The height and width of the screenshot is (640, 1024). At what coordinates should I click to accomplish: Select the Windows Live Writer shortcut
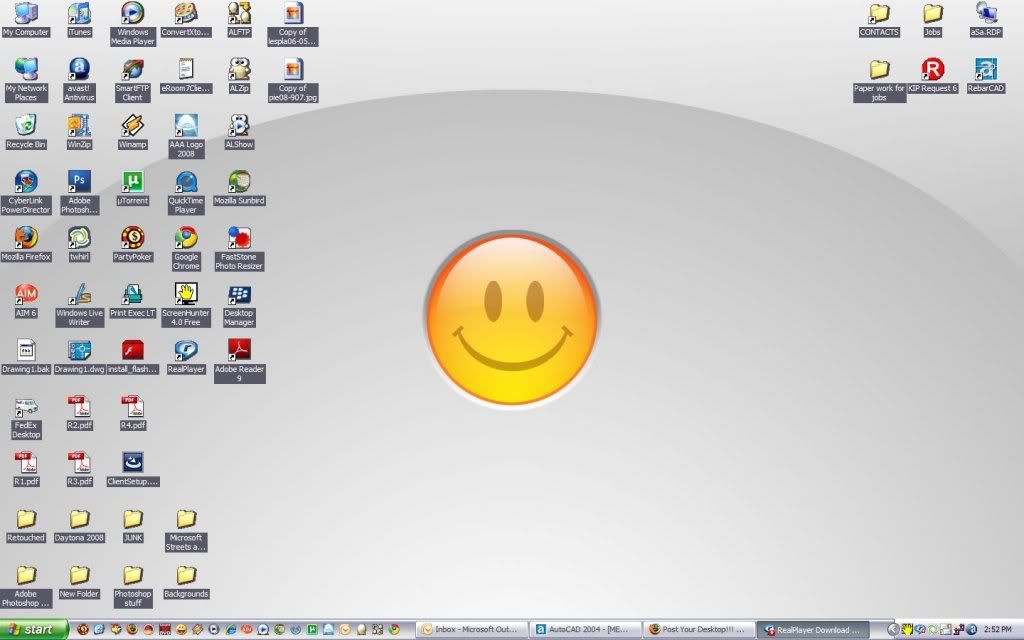[x=79, y=305]
